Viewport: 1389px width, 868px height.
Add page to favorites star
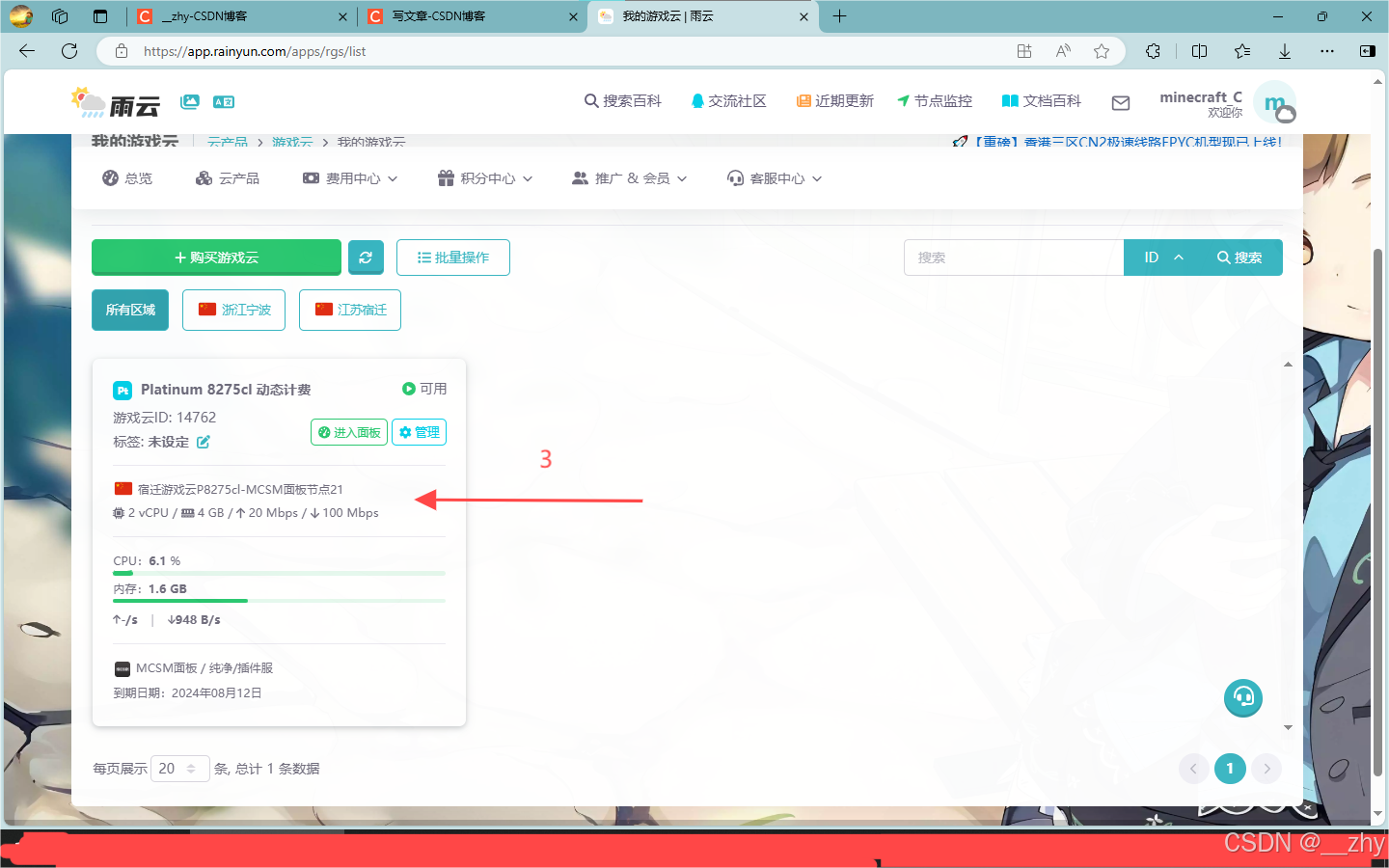click(x=1102, y=51)
